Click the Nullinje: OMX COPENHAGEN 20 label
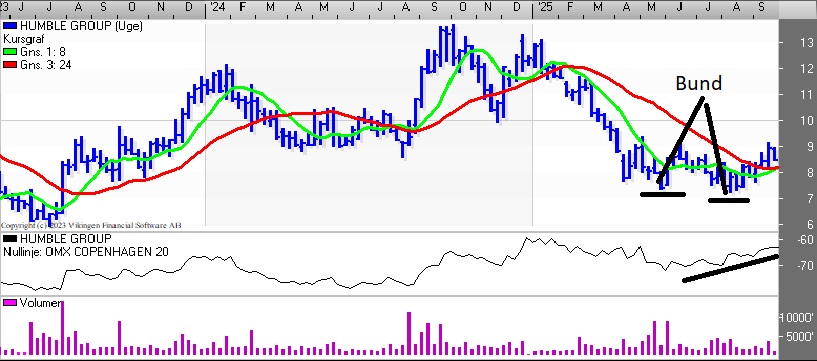Image resolution: width=817 pixels, height=361 pixels. tap(86, 252)
